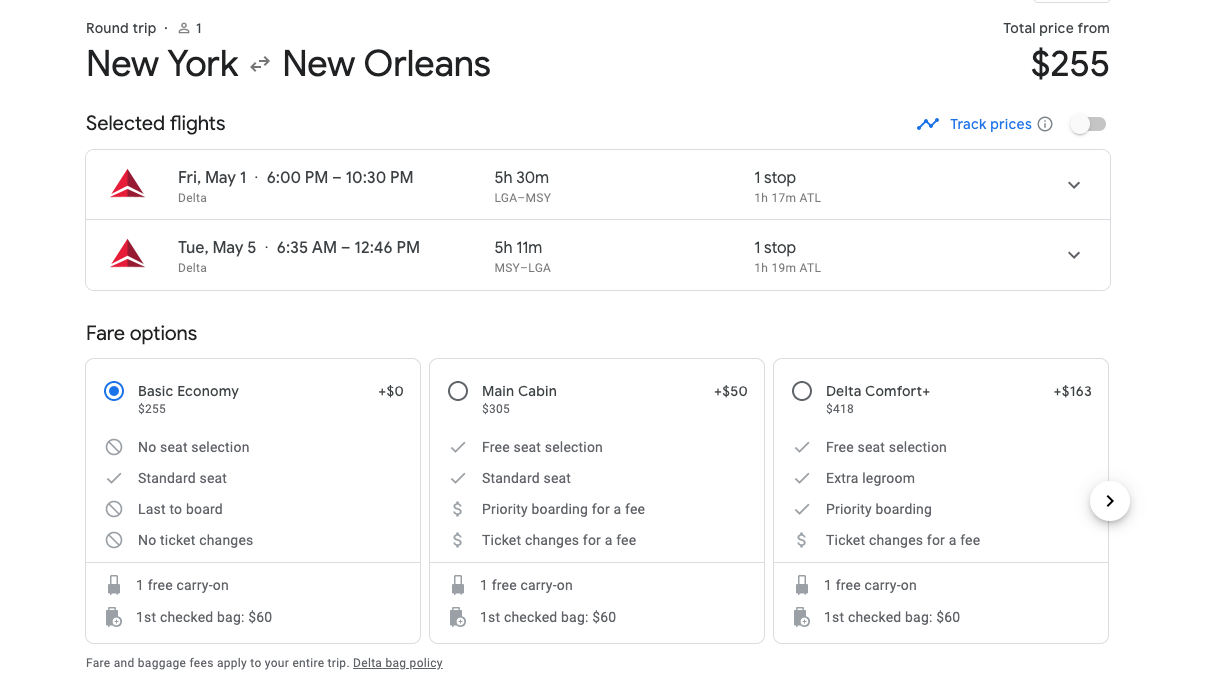The width and height of the screenshot is (1232, 678).
Task: Expand the Fri, May 1 flight details
Action: coord(1074,185)
